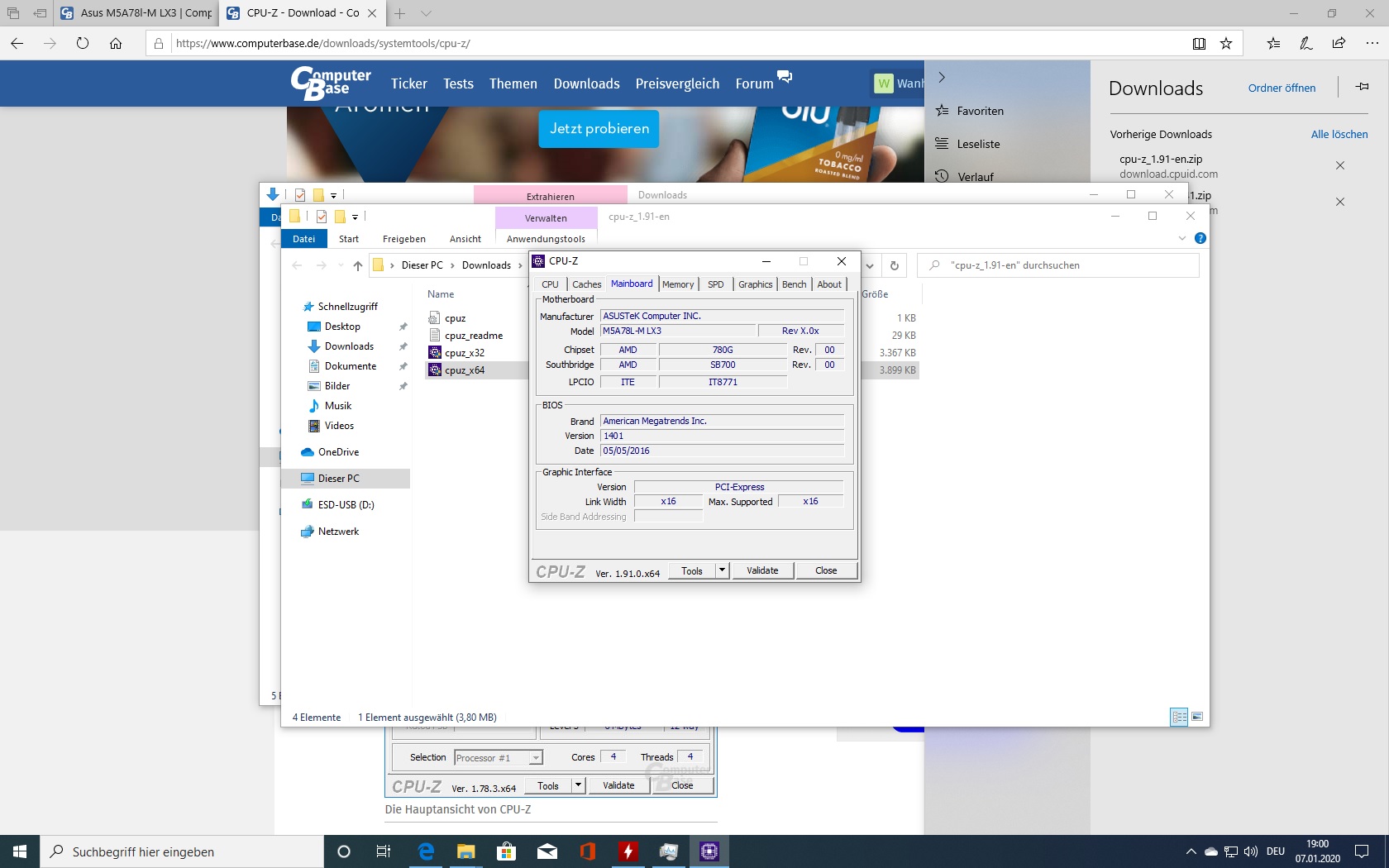Open reading view icon in Edge

pos(1199,43)
